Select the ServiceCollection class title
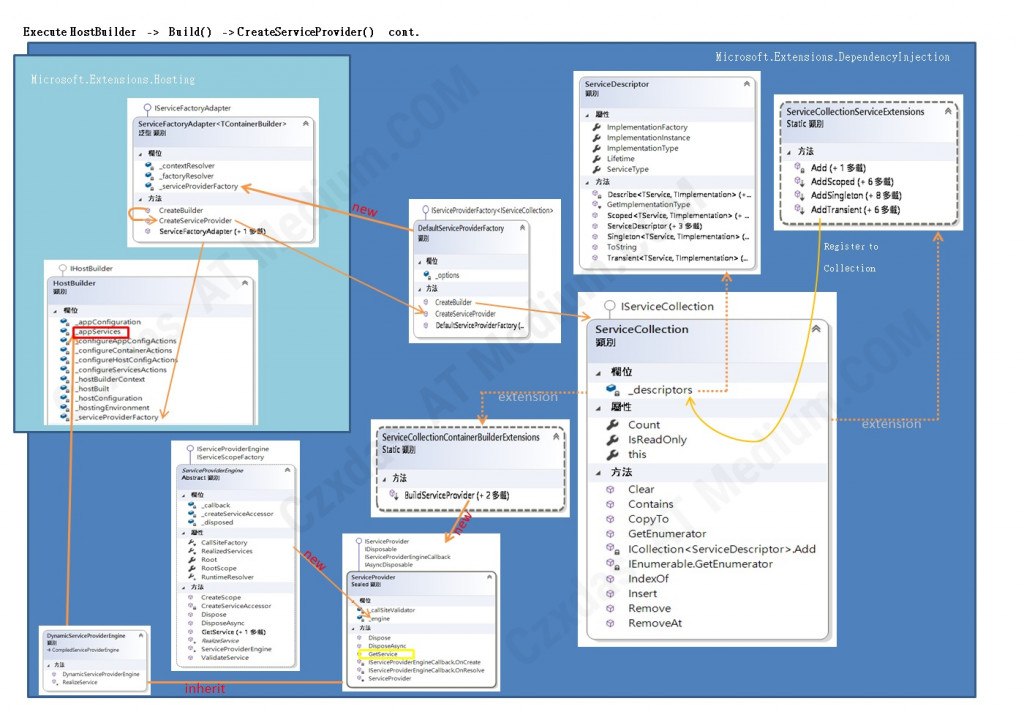Image resolution: width=1024 pixels, height=712 pixels. (641, 329)
